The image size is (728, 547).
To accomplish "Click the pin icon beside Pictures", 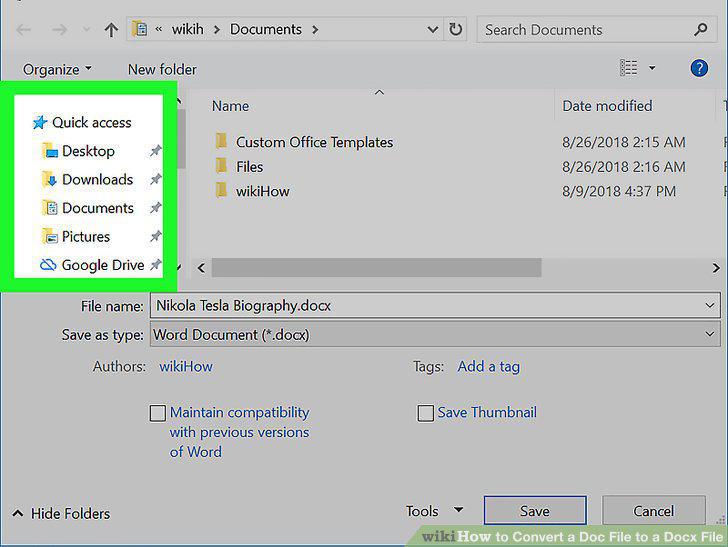I will 155,236.
